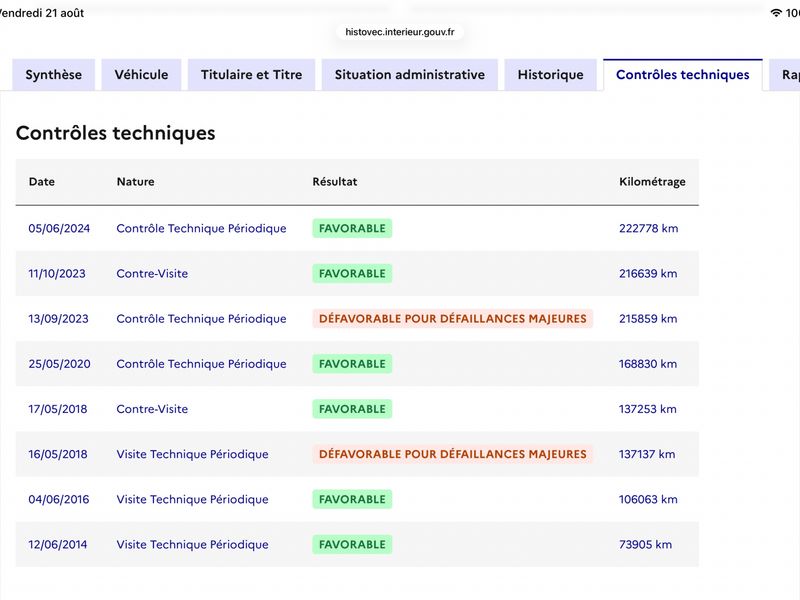The height and width of the screenshot is (600, 800).
Task: Click FAVORABLE badge for 11/10/2023 Contre-Visite
Action: [352, 273]
